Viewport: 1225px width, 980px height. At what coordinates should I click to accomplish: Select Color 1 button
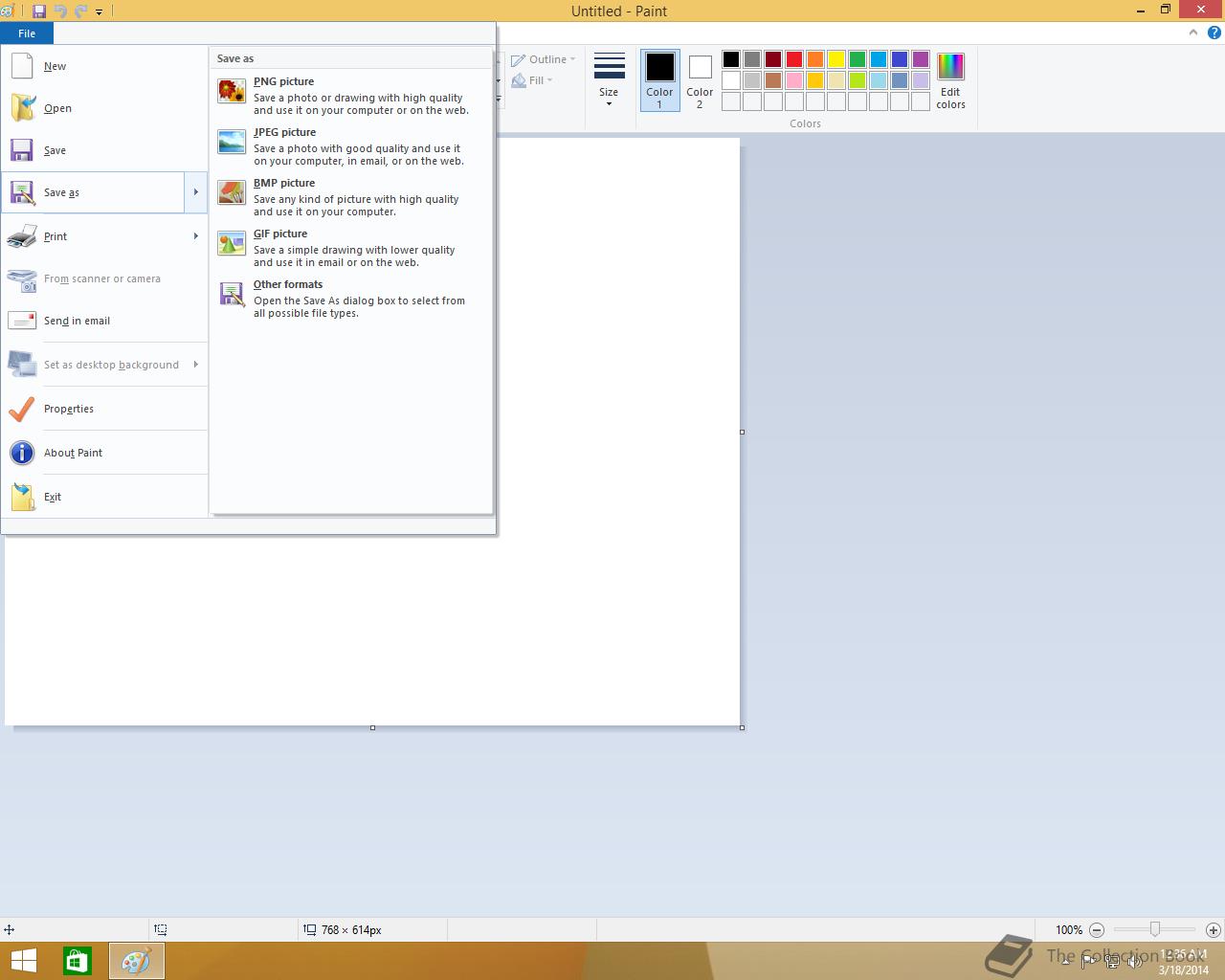659,80
